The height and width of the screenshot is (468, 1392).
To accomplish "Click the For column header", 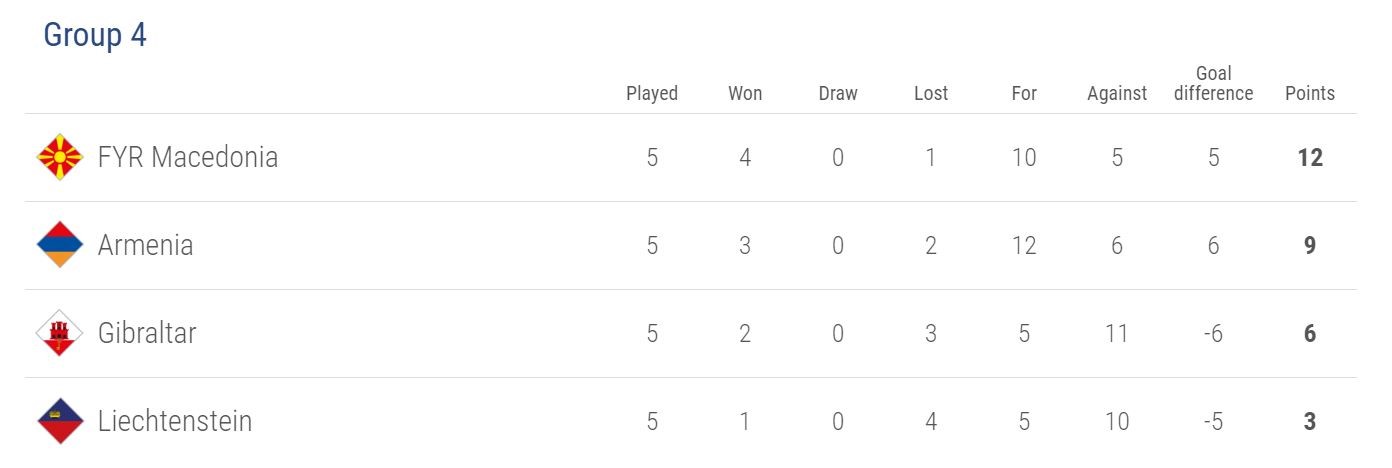I will (x=1024, y=93).
